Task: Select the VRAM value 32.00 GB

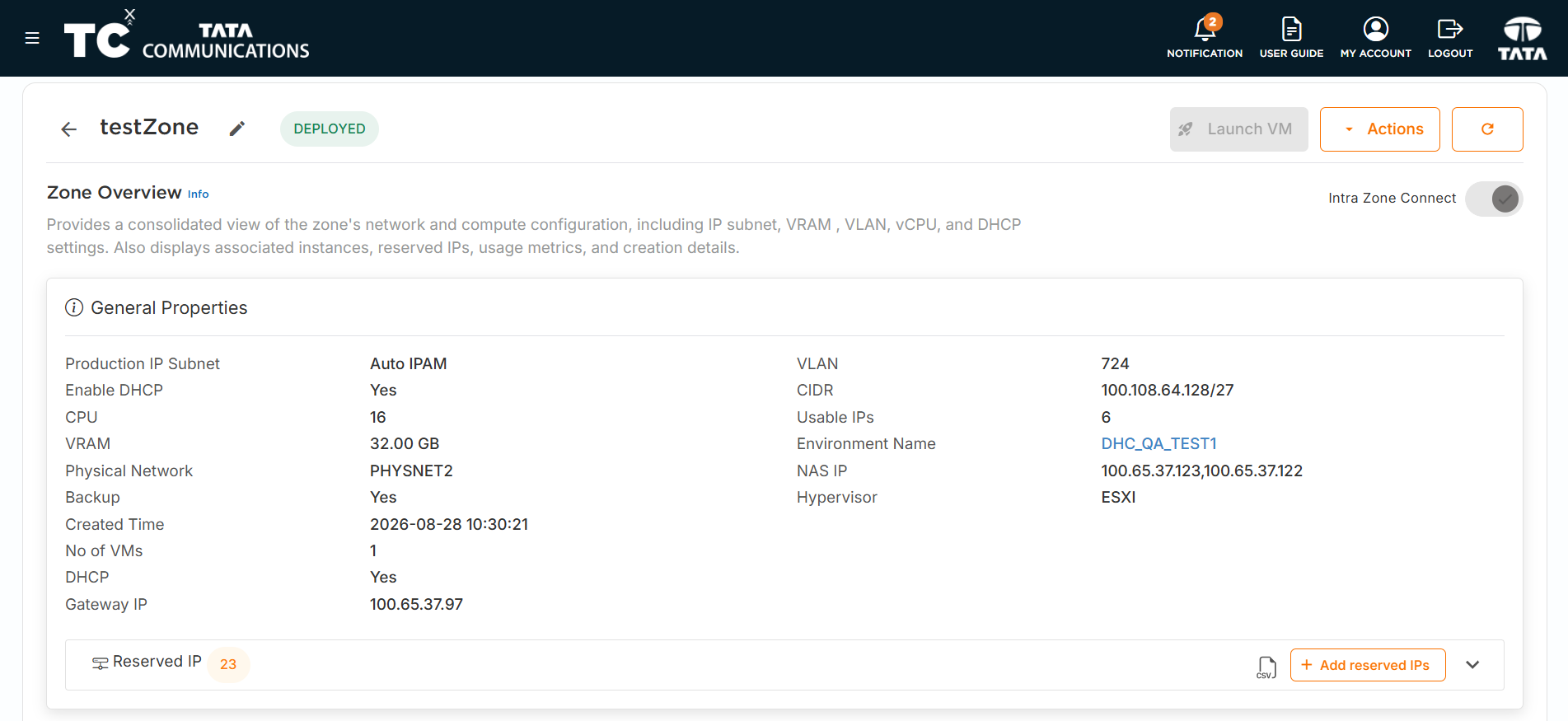Action: tap(405, 444)
